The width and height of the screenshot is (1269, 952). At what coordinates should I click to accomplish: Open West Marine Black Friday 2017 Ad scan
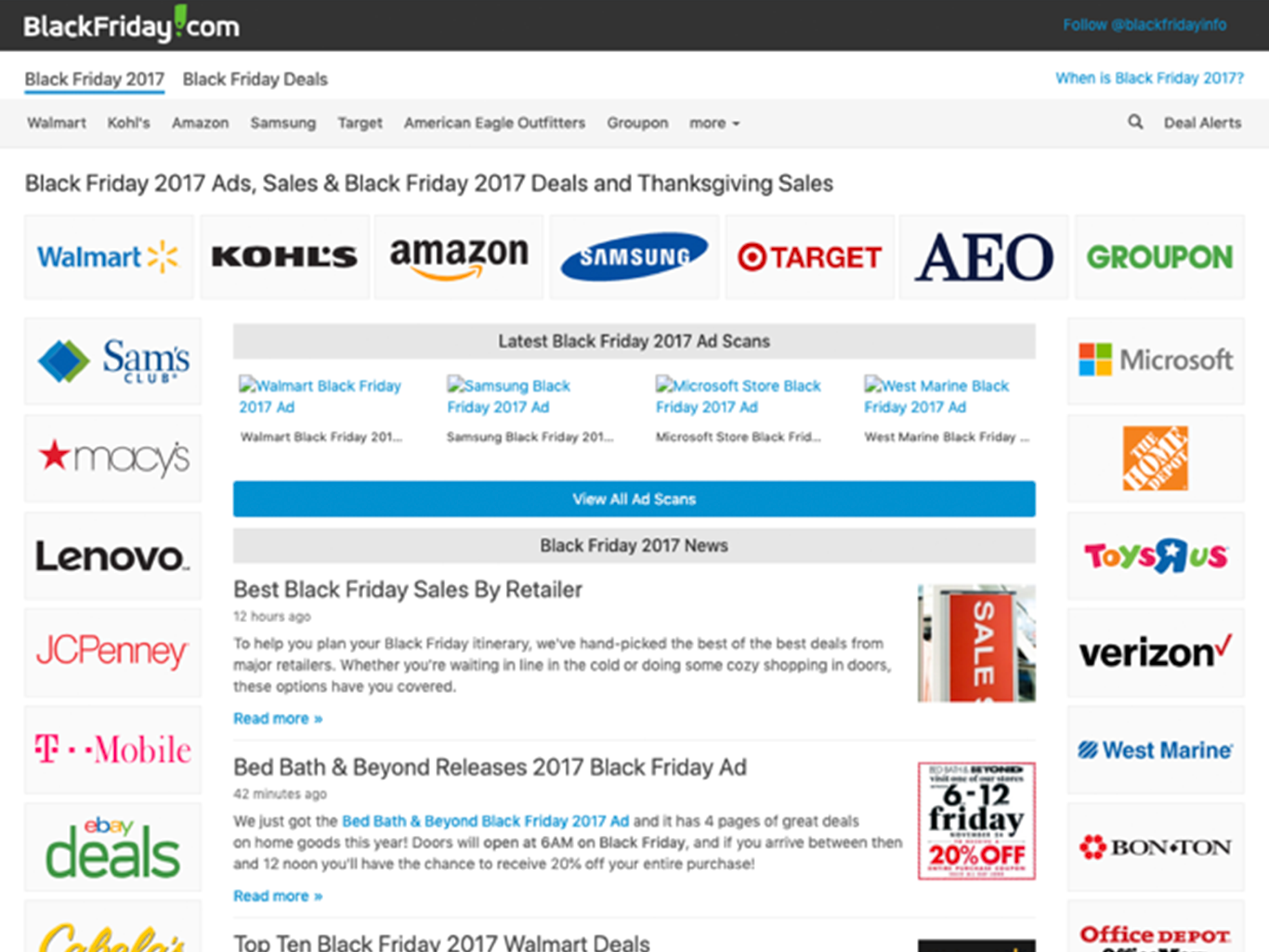coord(936,396)
